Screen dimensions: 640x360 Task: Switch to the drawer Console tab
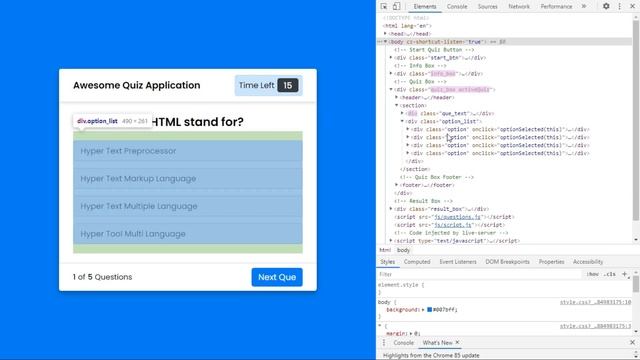tap(403, 343)
